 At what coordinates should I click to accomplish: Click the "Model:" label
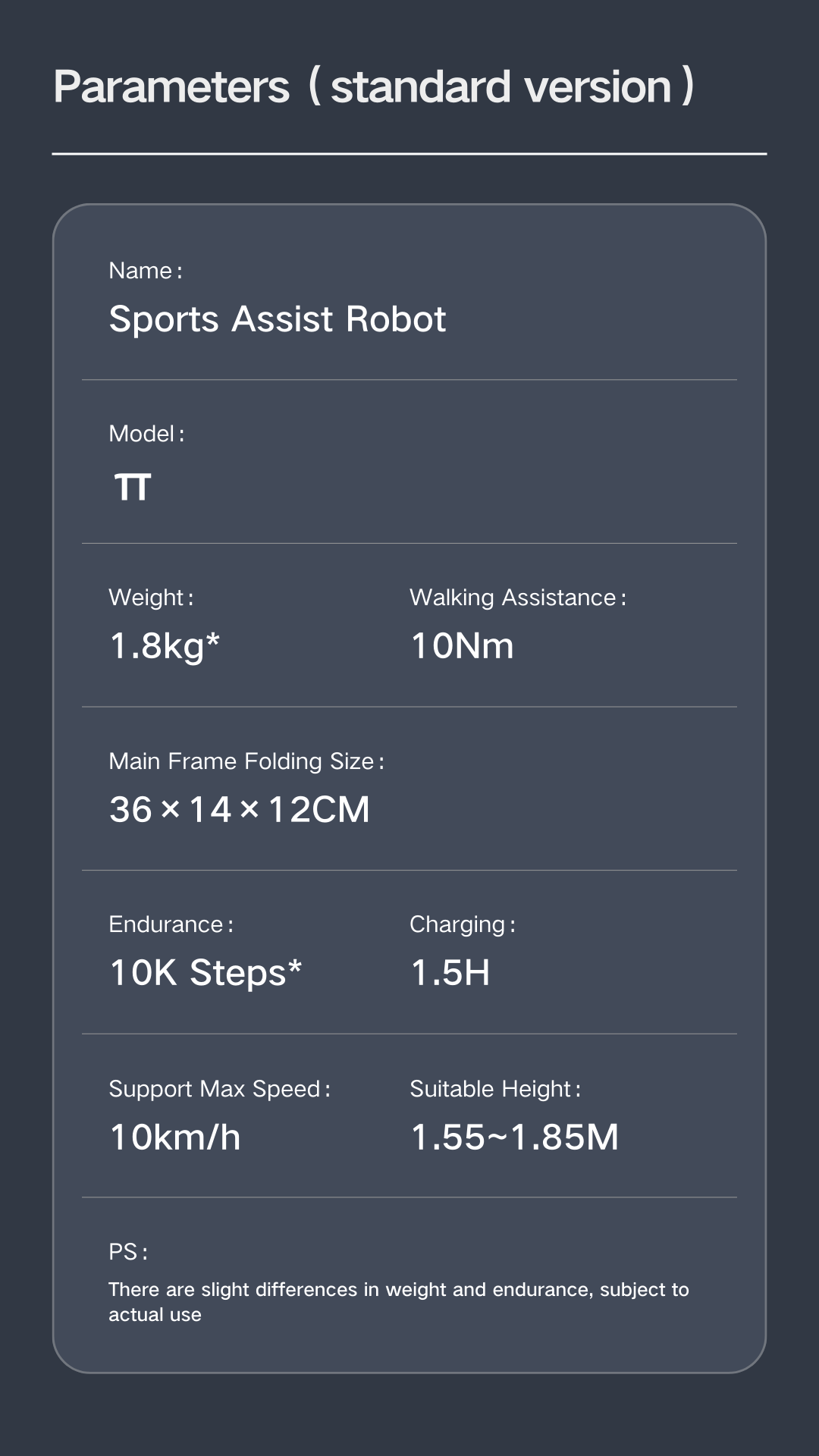146,434
